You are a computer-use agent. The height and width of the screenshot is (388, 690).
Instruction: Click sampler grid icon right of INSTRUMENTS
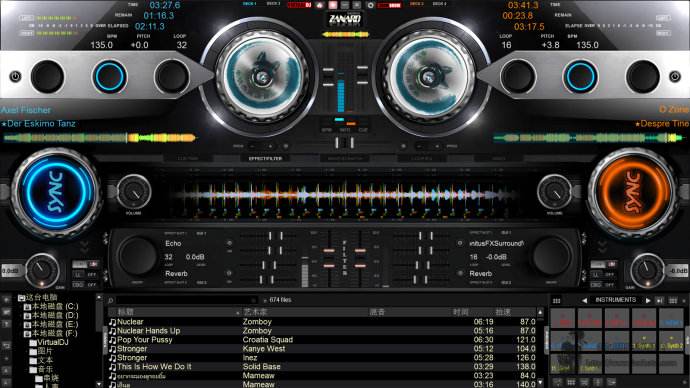[x=673, y=300]
